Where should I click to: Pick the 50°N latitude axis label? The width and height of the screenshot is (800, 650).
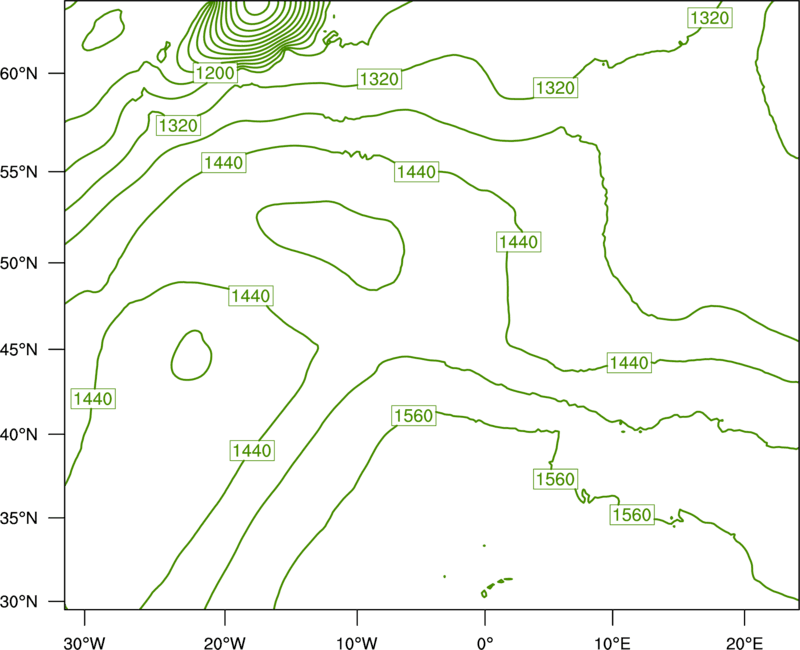pos(19,263)
